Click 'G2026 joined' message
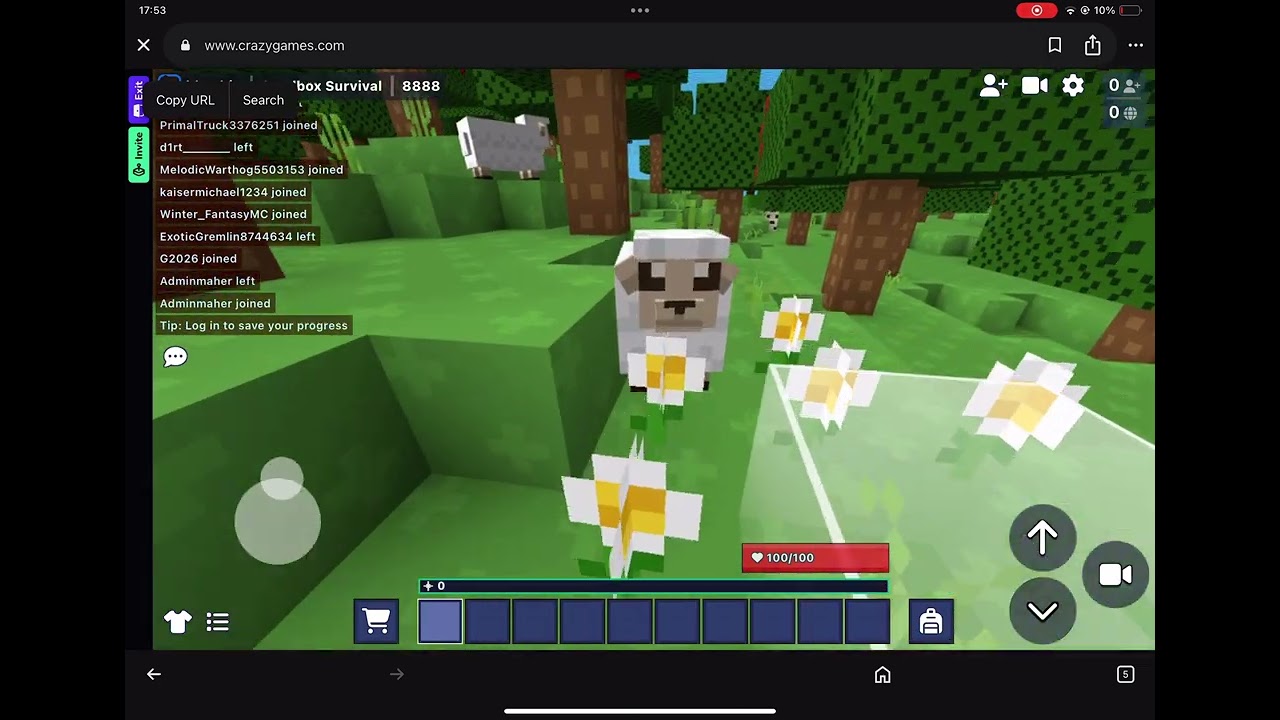The width and height of the screenshot is (1280, 720). (198, 259)
